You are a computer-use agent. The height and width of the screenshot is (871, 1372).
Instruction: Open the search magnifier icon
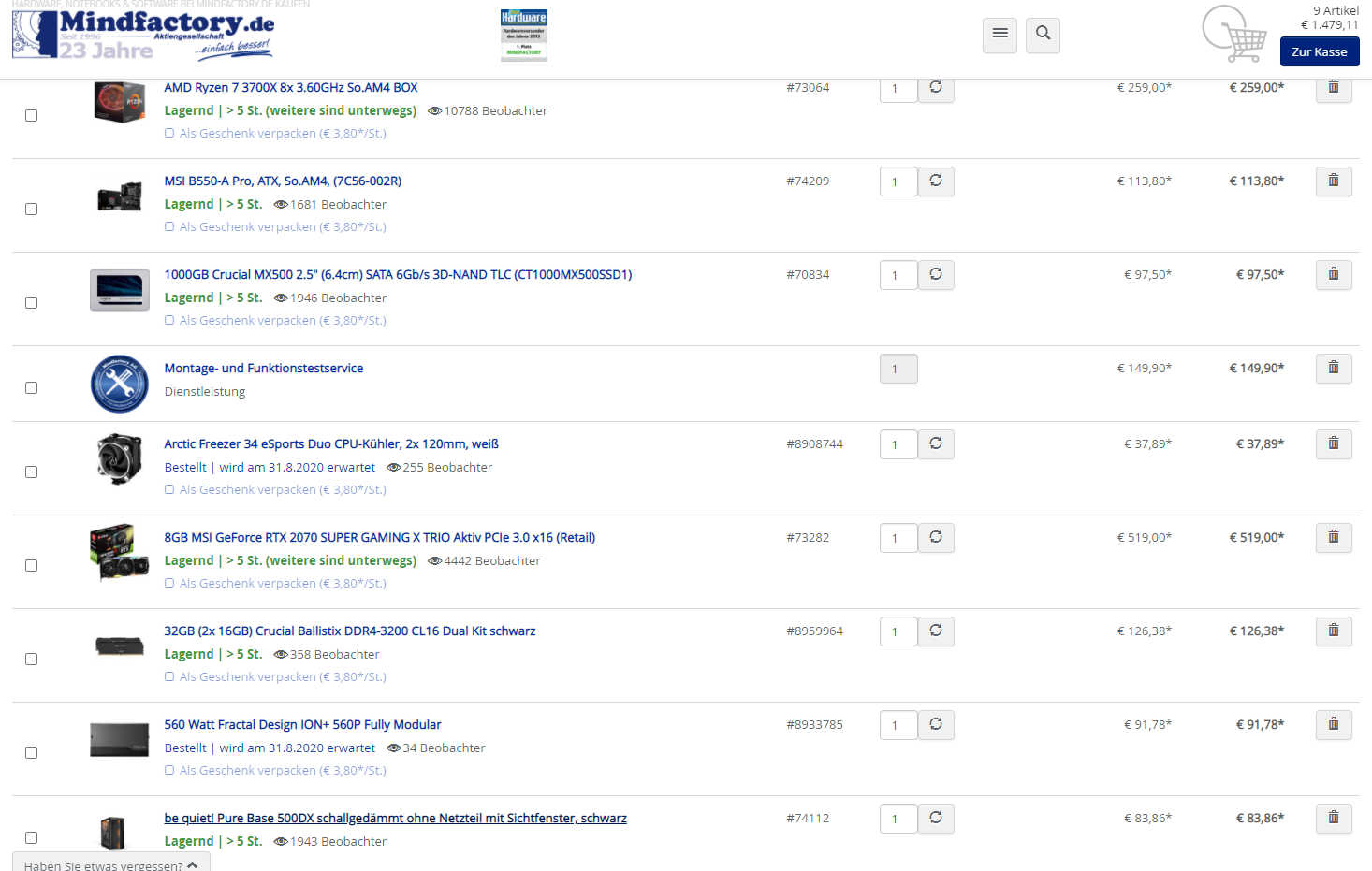pyautogui.click(x=1043, y=35)
